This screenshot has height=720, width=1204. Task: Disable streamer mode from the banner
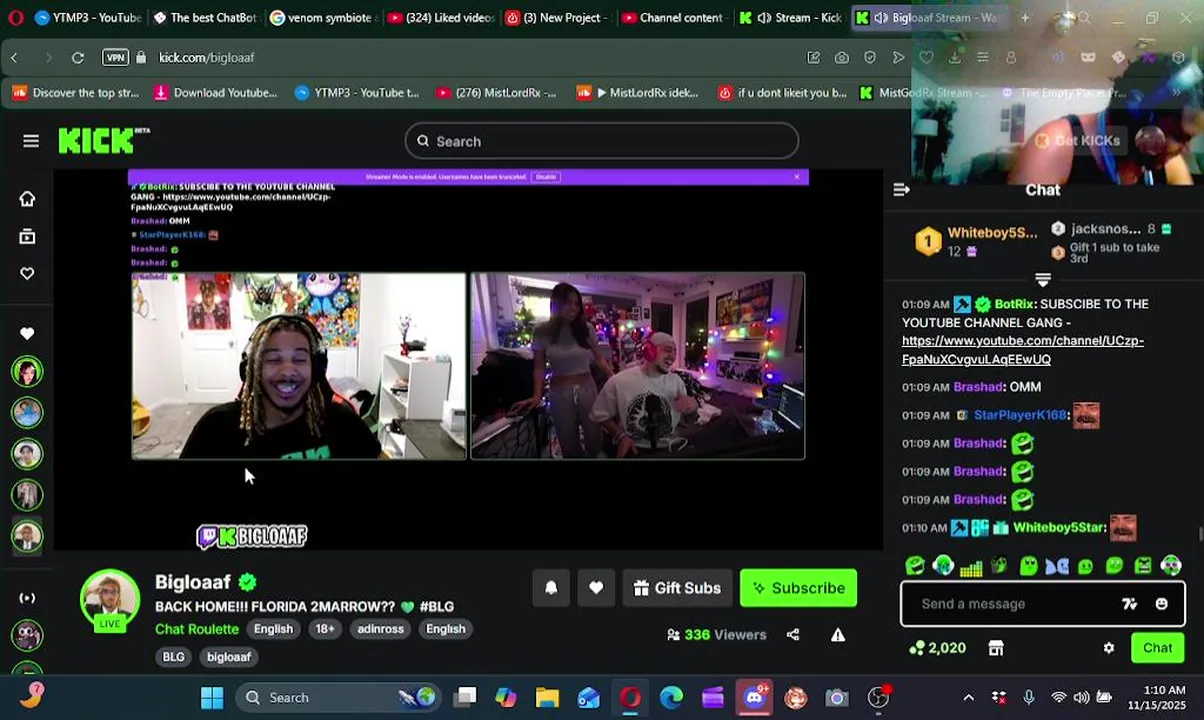[x=545, y=177]
